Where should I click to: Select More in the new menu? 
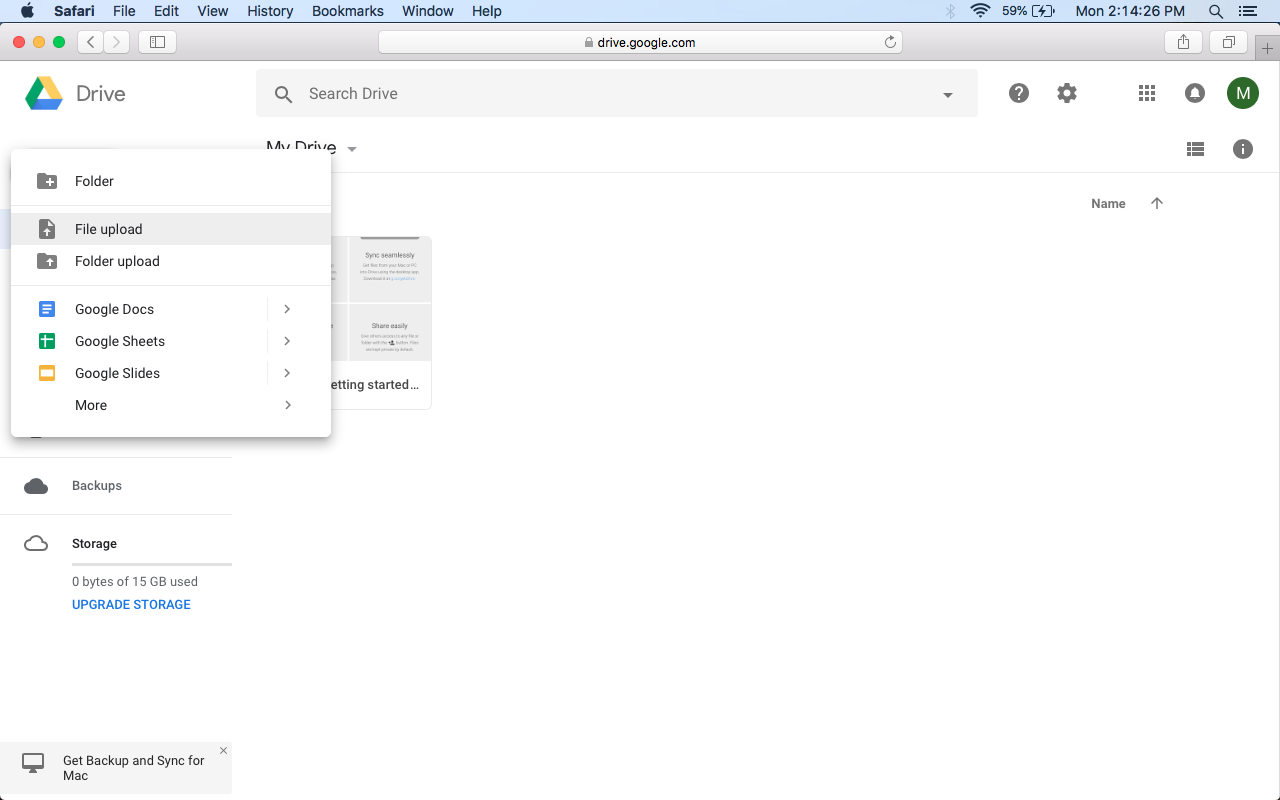(170, 405)
